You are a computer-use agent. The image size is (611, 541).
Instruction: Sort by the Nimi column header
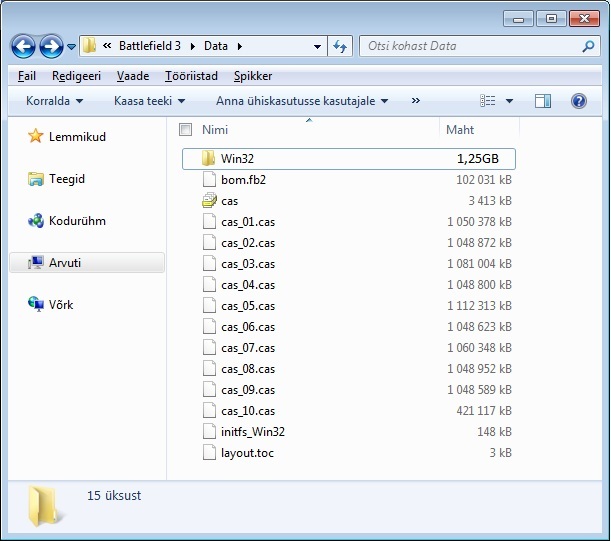(x=215, y=130)
